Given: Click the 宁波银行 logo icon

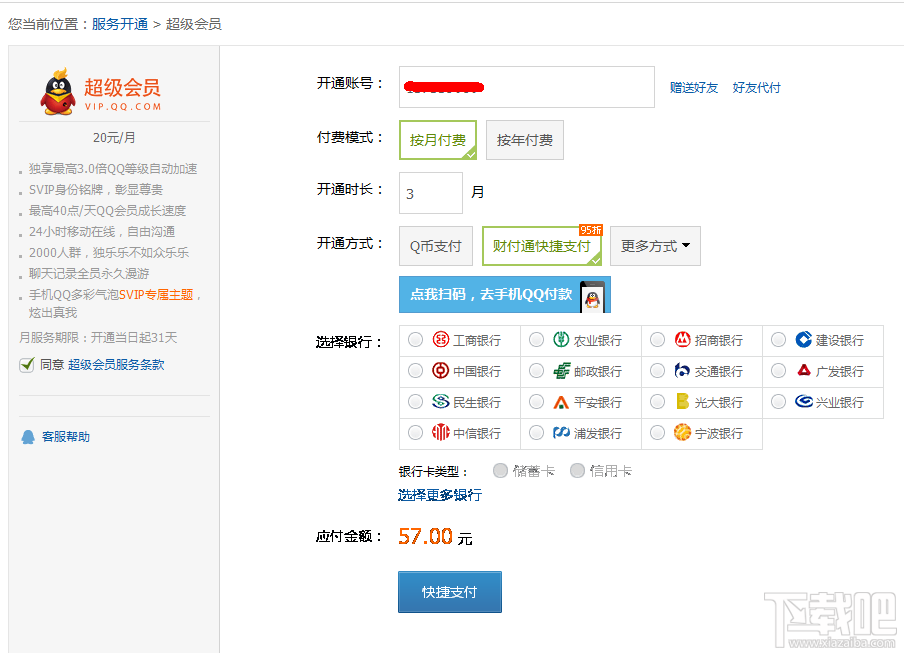Looking at the screenshot, I should [x=682, y=432].
